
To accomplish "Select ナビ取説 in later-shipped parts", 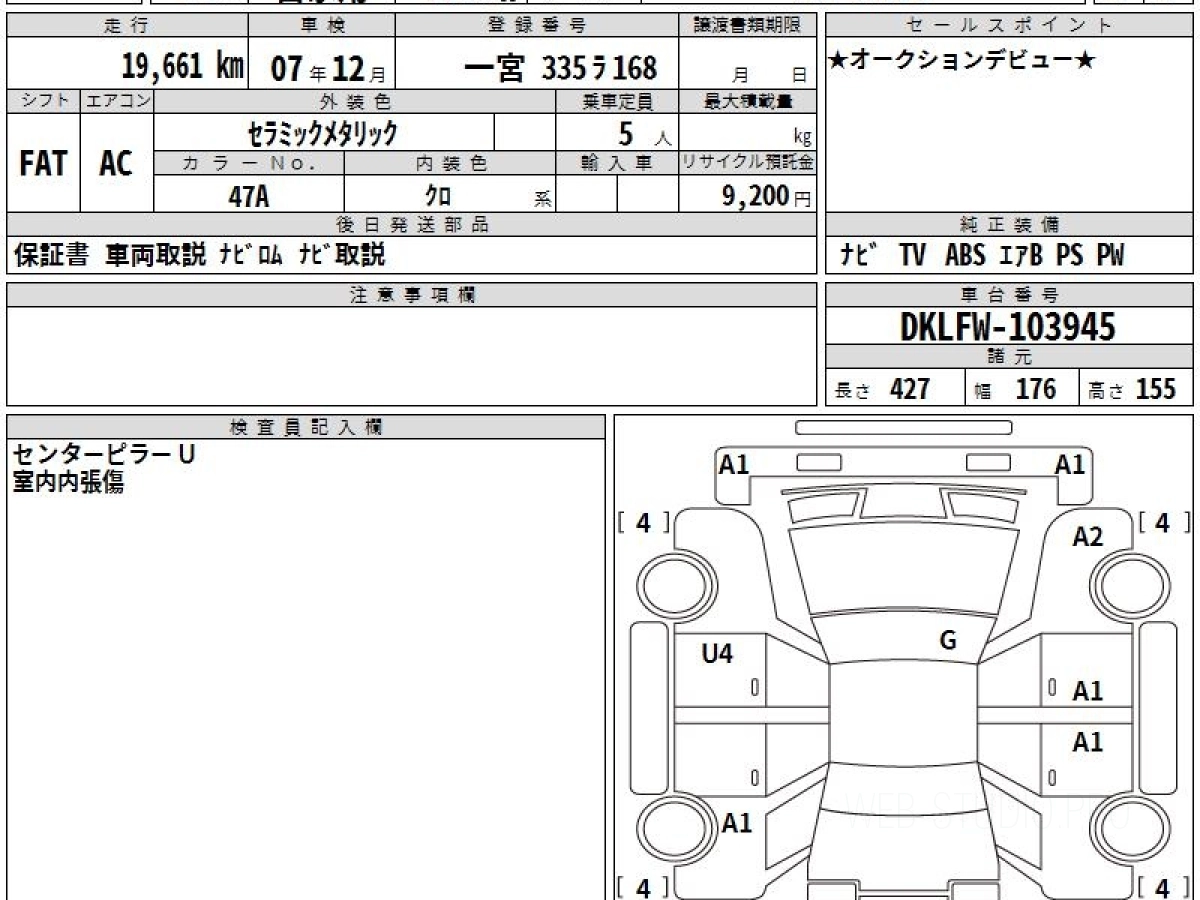I will 341,255.
